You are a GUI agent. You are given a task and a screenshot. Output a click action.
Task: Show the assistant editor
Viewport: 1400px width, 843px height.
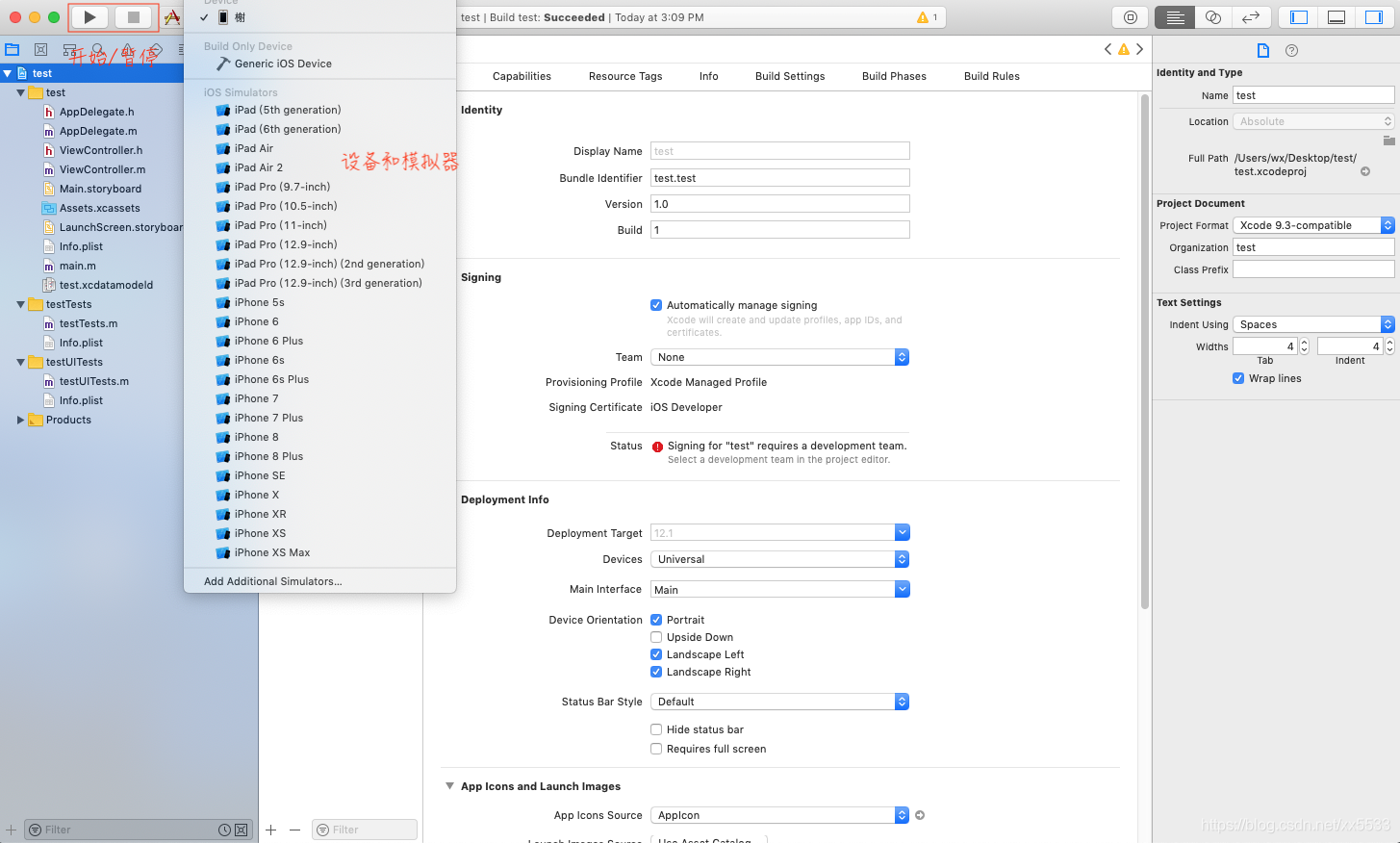pyautogui.click(x=1212, y=17)
